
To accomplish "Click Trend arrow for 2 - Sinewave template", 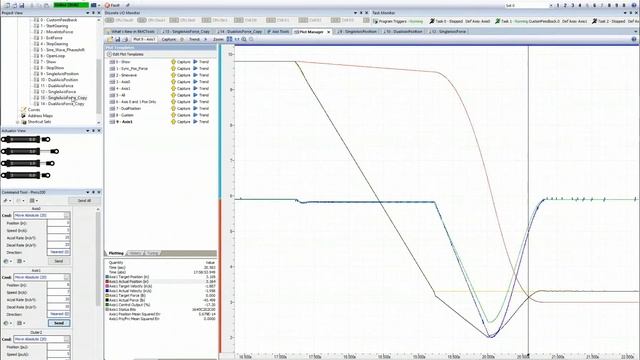I will 195,75.
